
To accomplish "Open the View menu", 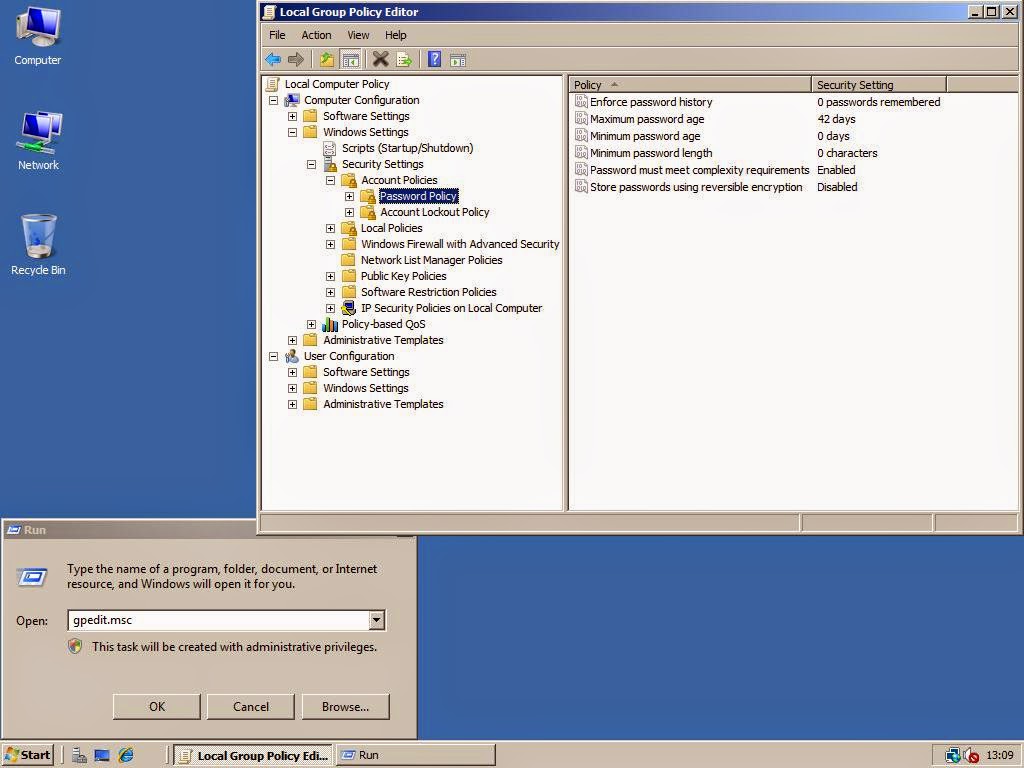I will 358,34.
